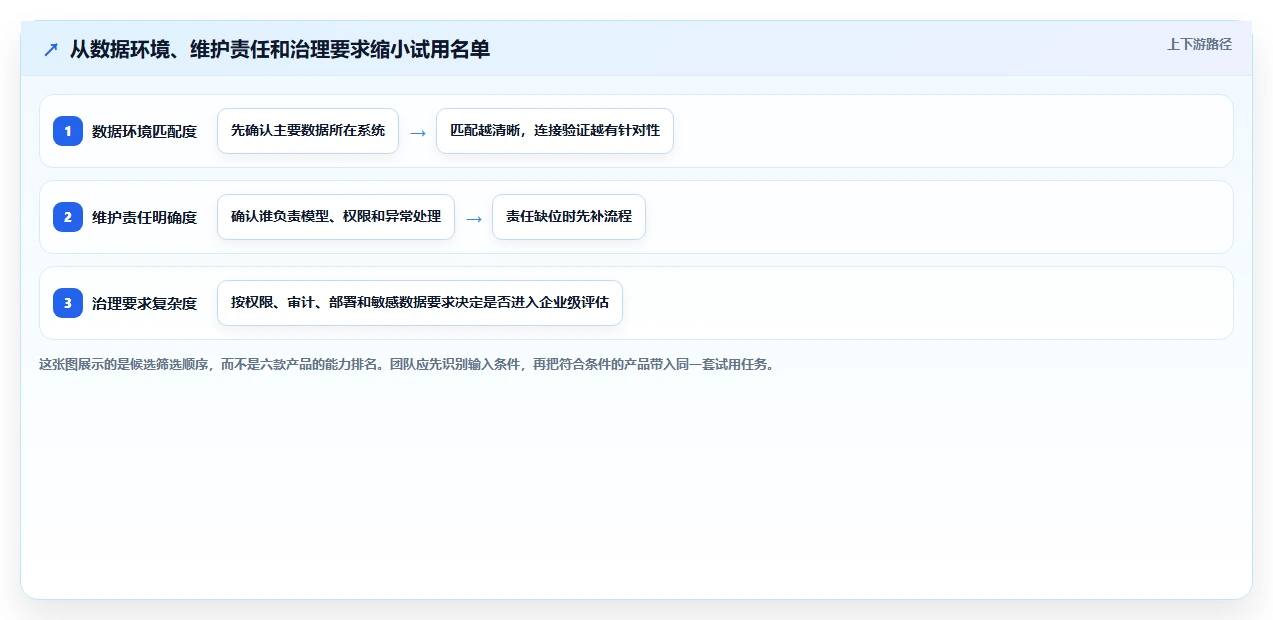Click the title 从数据环境、维护责任和治理要求缩小试用名单
The height and width of the screenshot is (620, 1273).
[280, 49]
